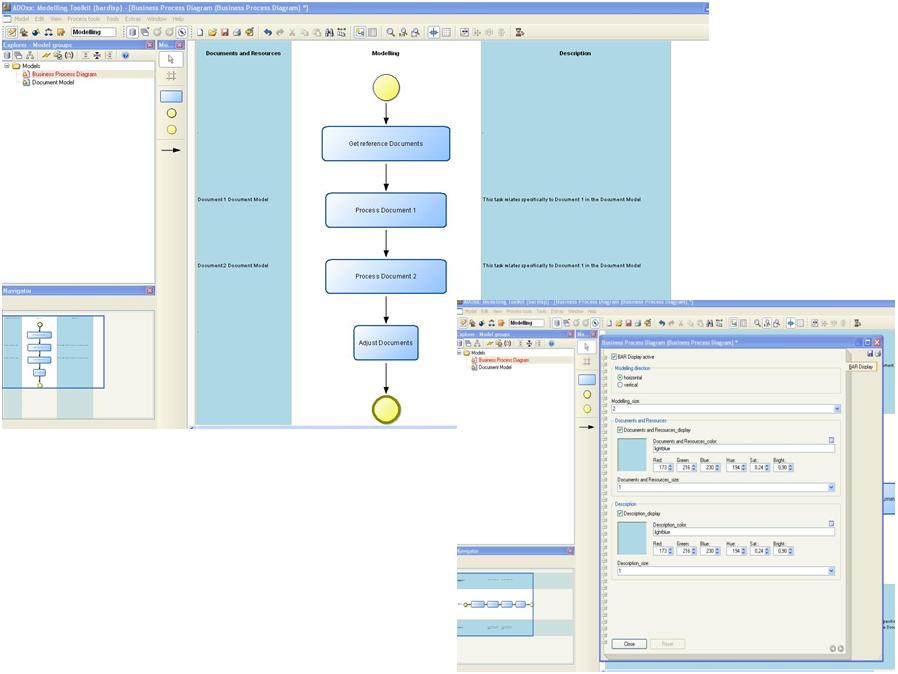Toggle the Description_display checkbox
This screenshot has width=898, height=674.
click(x=620, y=514)
